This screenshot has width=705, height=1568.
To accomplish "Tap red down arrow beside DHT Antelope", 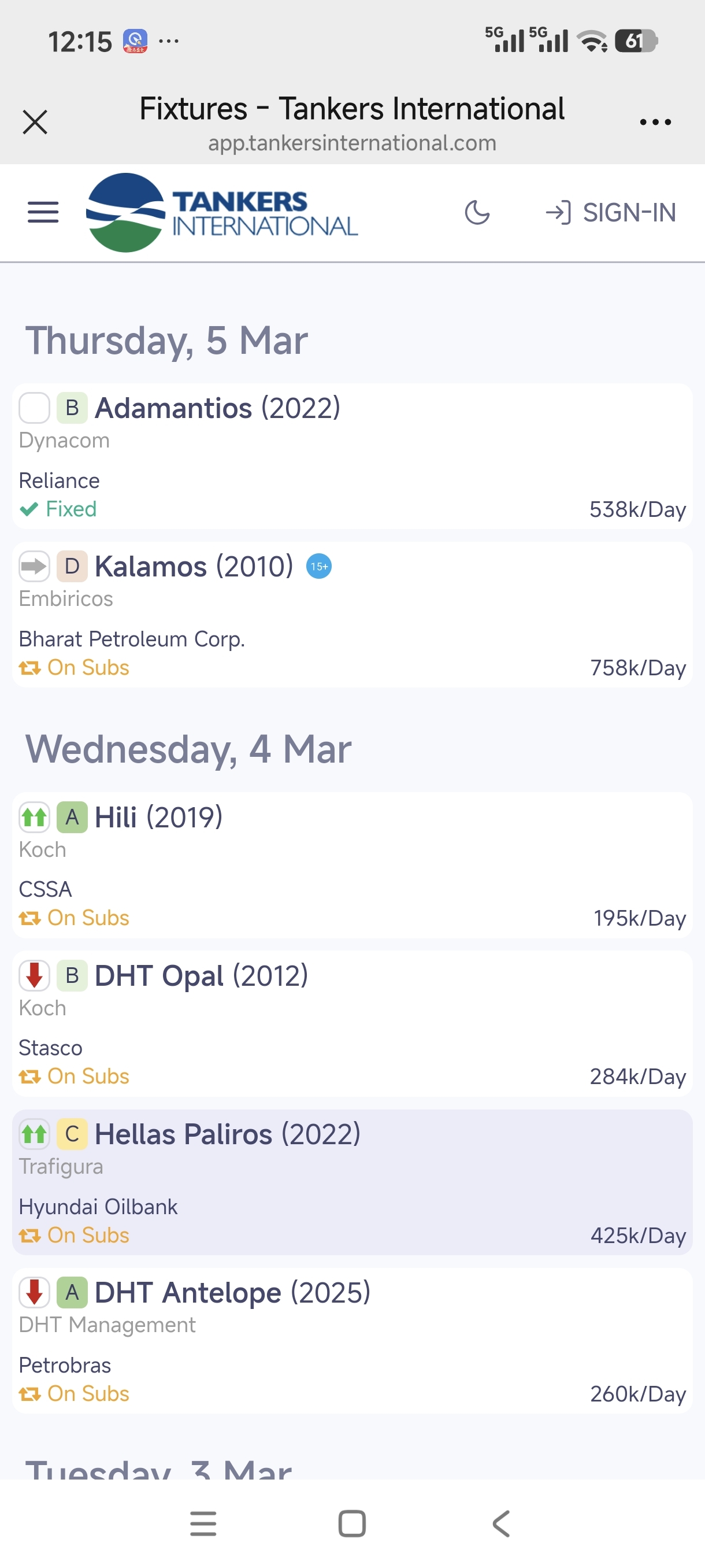I will [34, 1292].
